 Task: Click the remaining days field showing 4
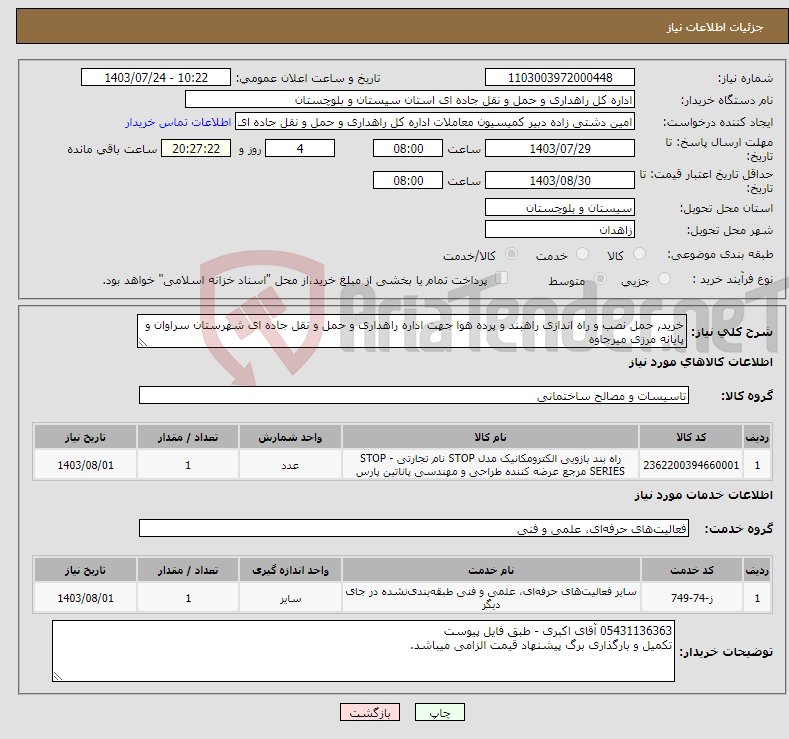[x=300, y=148]
